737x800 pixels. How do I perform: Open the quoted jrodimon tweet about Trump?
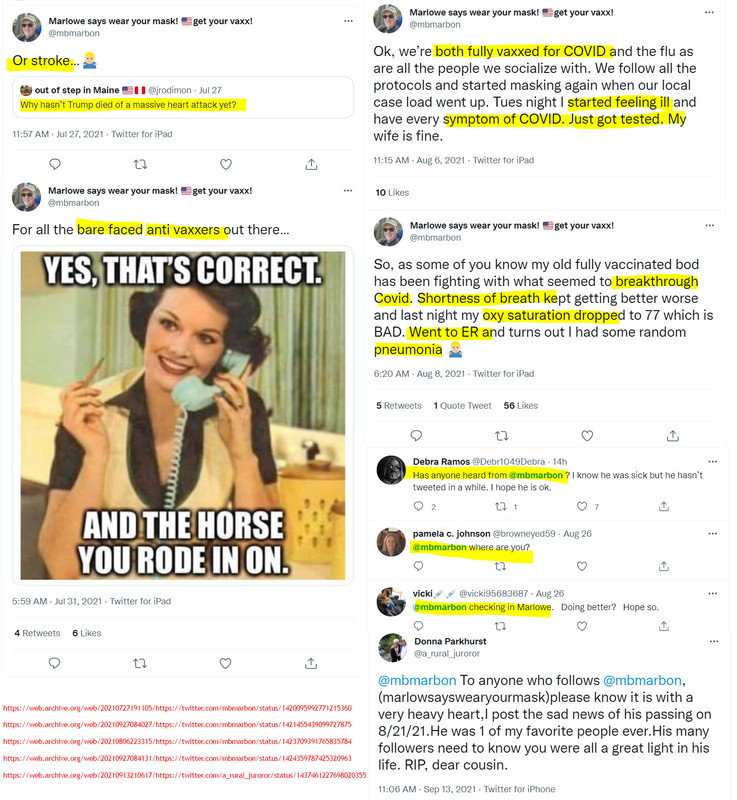click(x=183, y=97)
